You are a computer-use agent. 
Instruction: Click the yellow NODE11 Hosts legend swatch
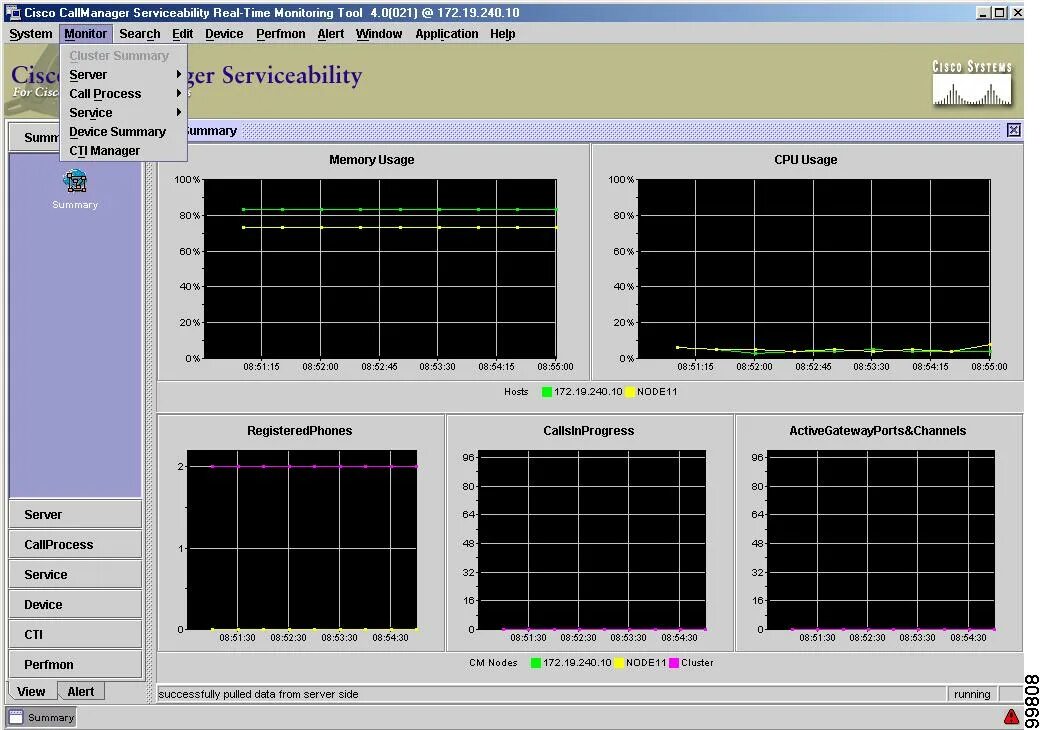[x=630, y=392]
